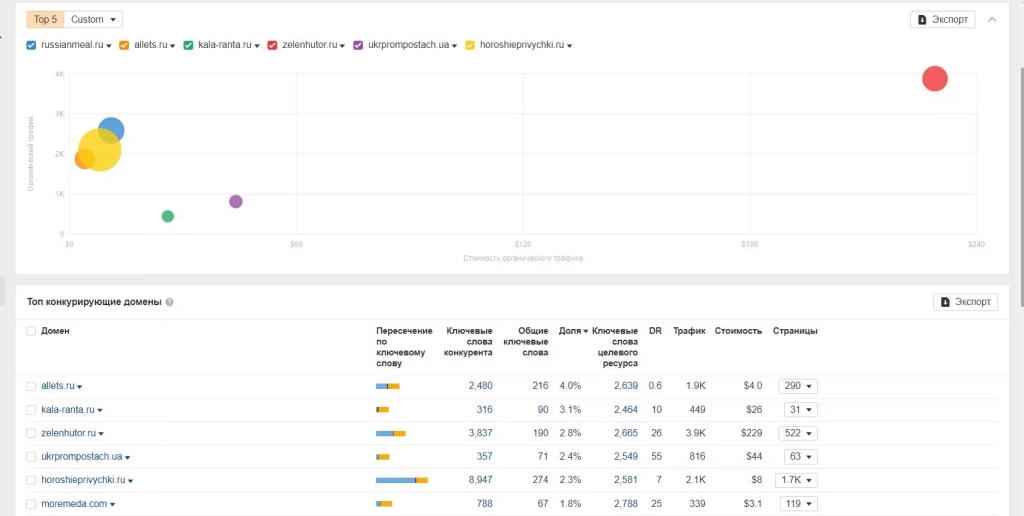Open pages dropdown 119 for moremeda.com
1024x516 pixels.
pos(798,504)
